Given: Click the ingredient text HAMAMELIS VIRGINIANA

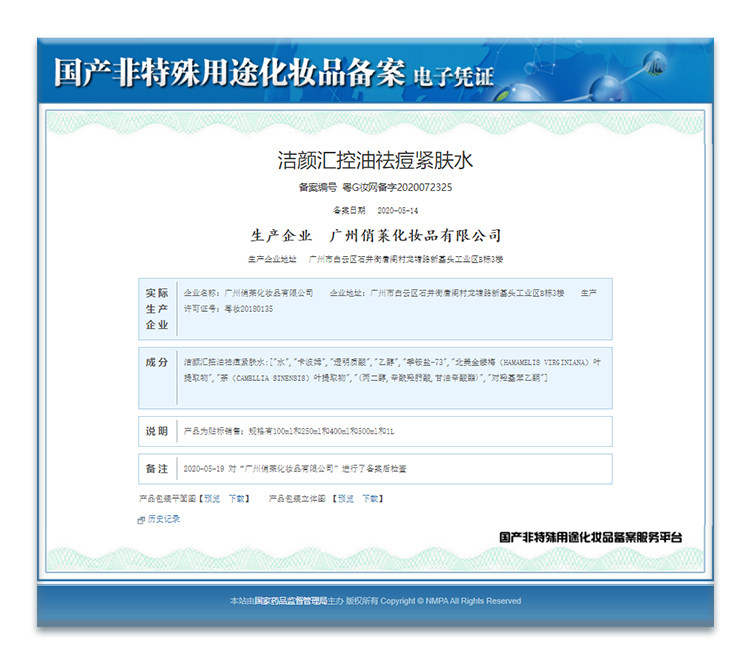Looking at the screenshot, I should [545, 363].
